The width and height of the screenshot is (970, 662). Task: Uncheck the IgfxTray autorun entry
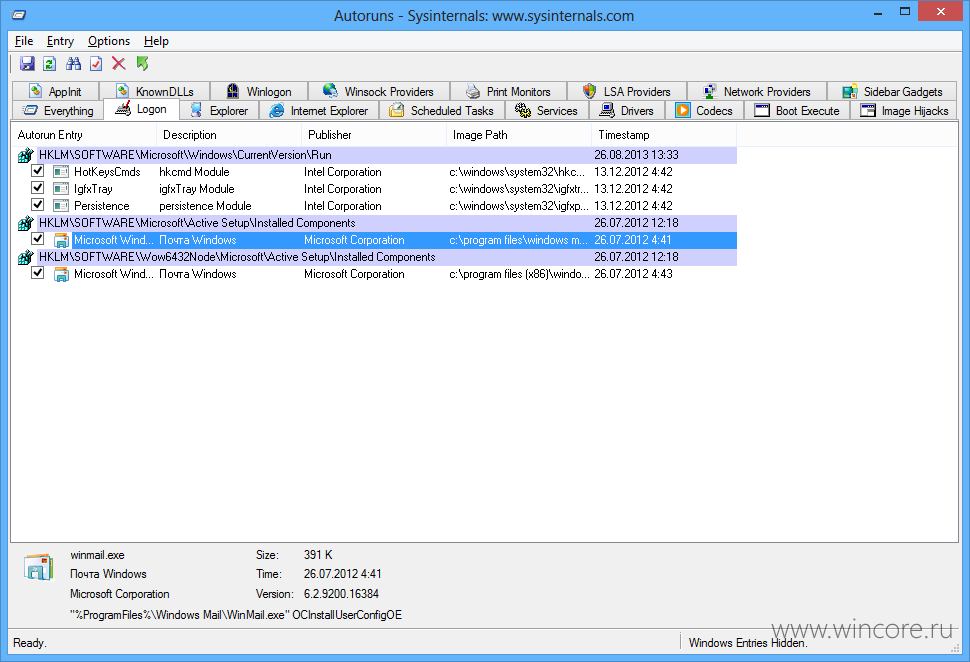(x=38, y=187)
